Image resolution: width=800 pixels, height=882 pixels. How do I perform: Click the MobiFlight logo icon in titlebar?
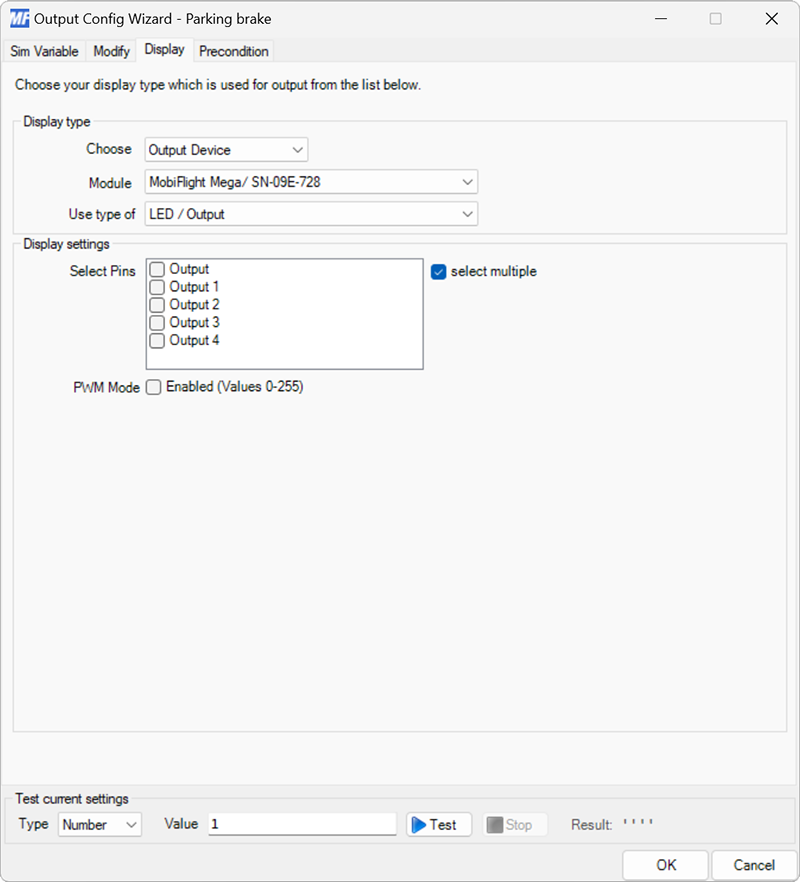pos(20,18)
